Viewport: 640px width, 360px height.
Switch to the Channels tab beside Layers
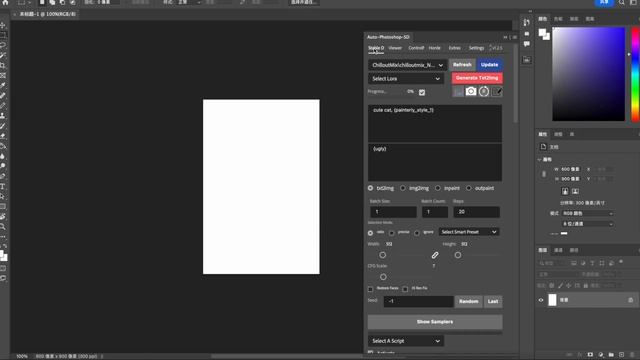(558, 250)
